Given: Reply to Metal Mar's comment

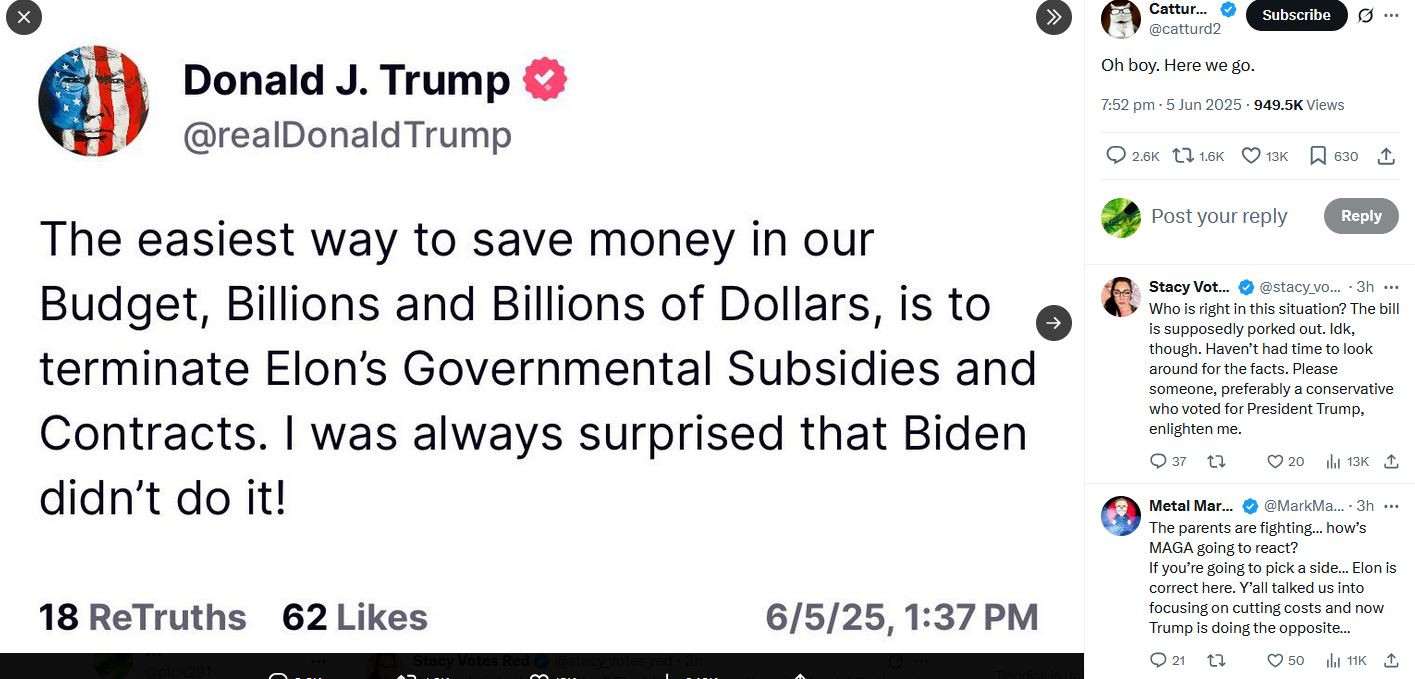Looking at the screenshot, I should [1159, 660].
